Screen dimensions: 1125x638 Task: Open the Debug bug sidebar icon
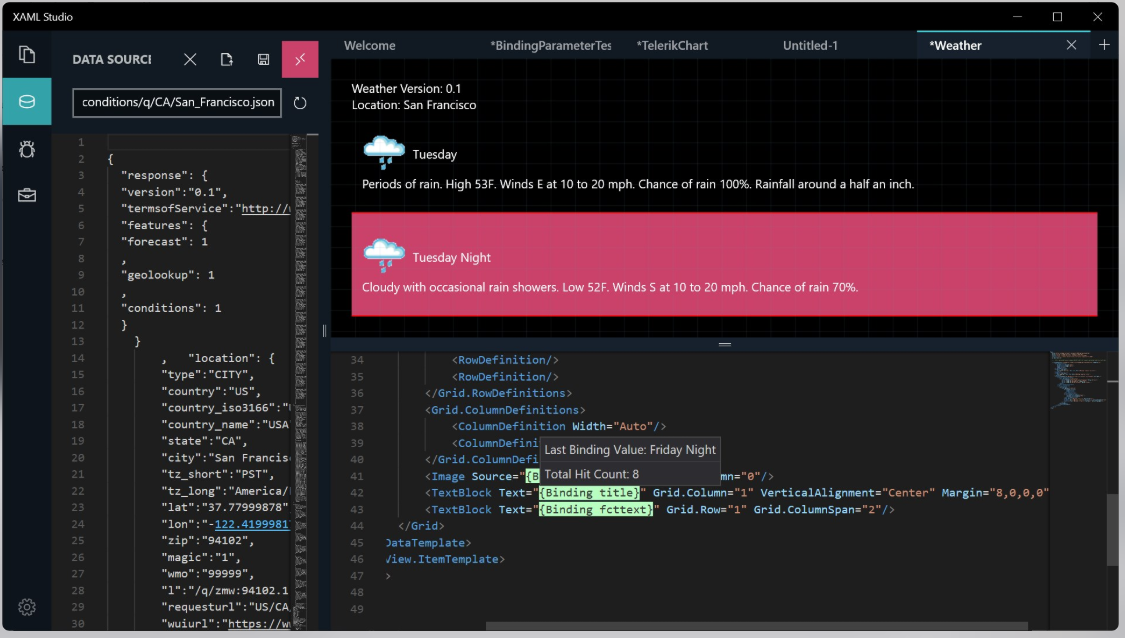point(27,149)
